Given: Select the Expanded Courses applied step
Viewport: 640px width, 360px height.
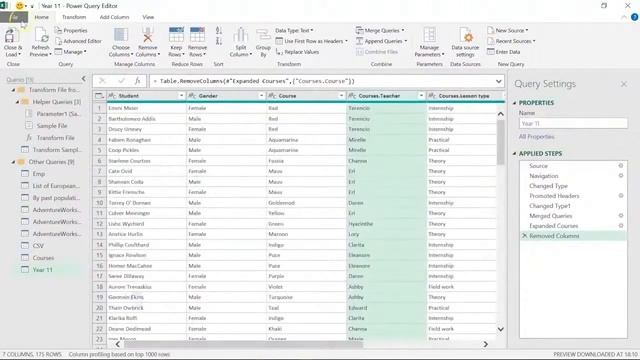Looking at the screenshot, I should (553, 226).
